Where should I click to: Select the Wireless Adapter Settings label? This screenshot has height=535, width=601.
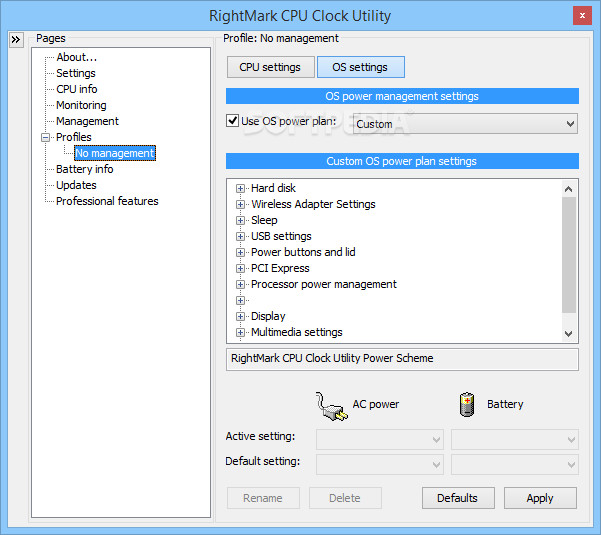pos(313,204)
